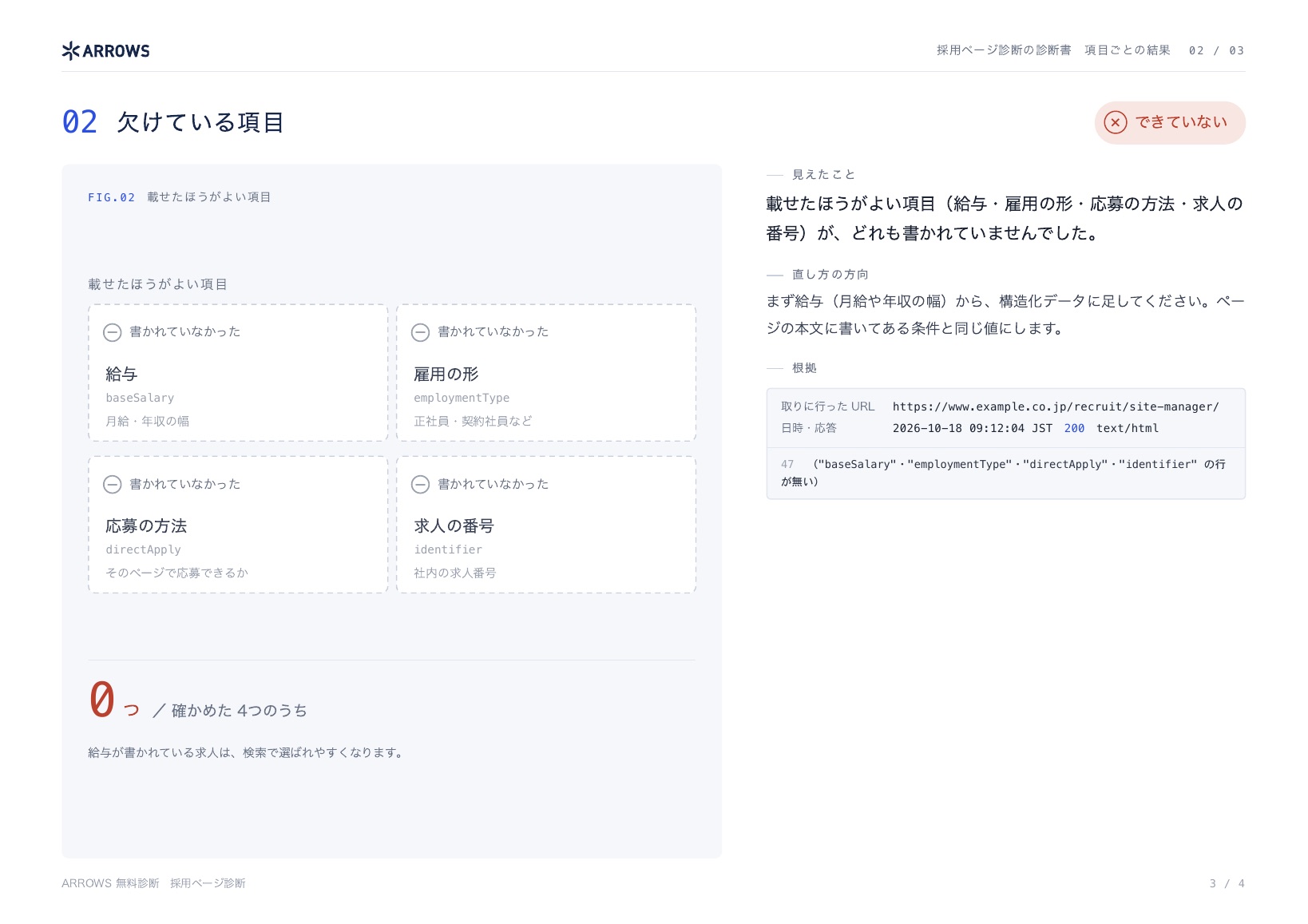
Task: Click the directApply property name
Action: pyautogui.click(x=143, y=549)
